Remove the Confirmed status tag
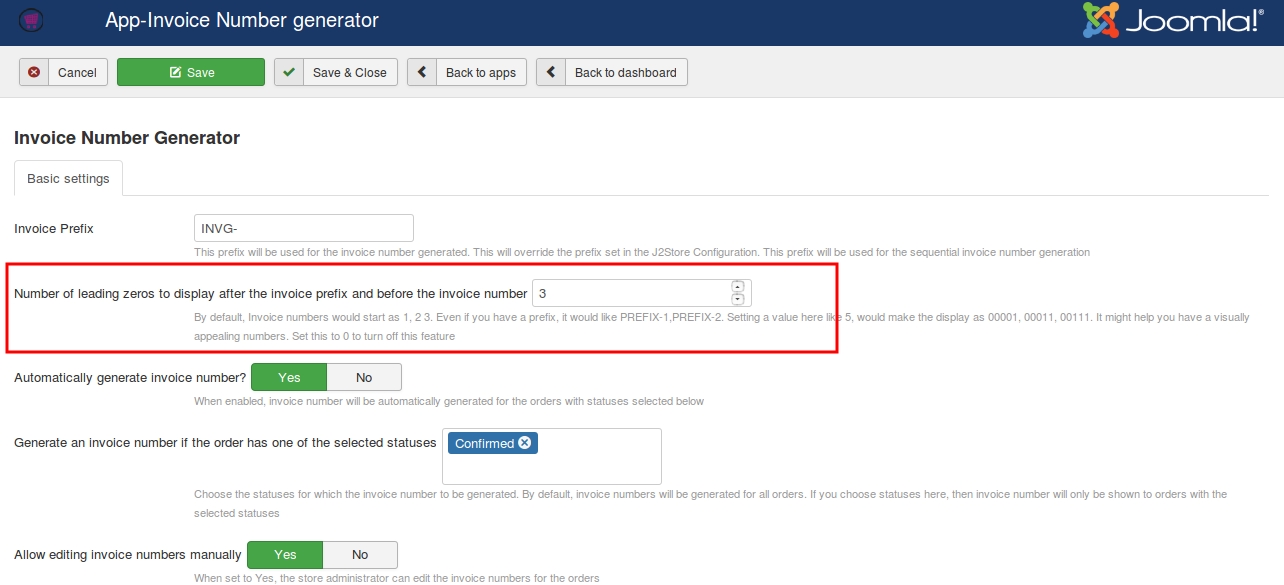The image size is (1284, 585). tap(525, 443)
